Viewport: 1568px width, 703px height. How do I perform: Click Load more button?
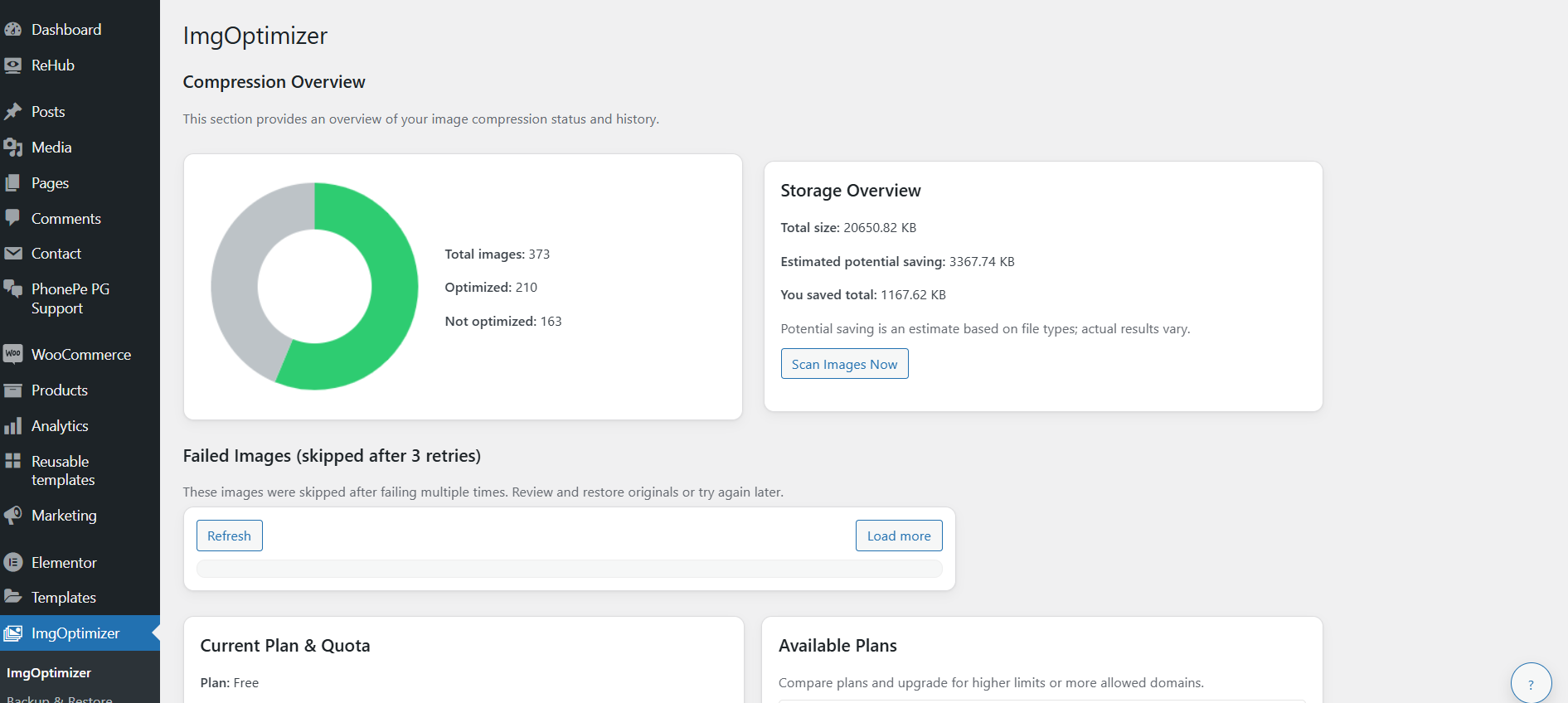899,536
